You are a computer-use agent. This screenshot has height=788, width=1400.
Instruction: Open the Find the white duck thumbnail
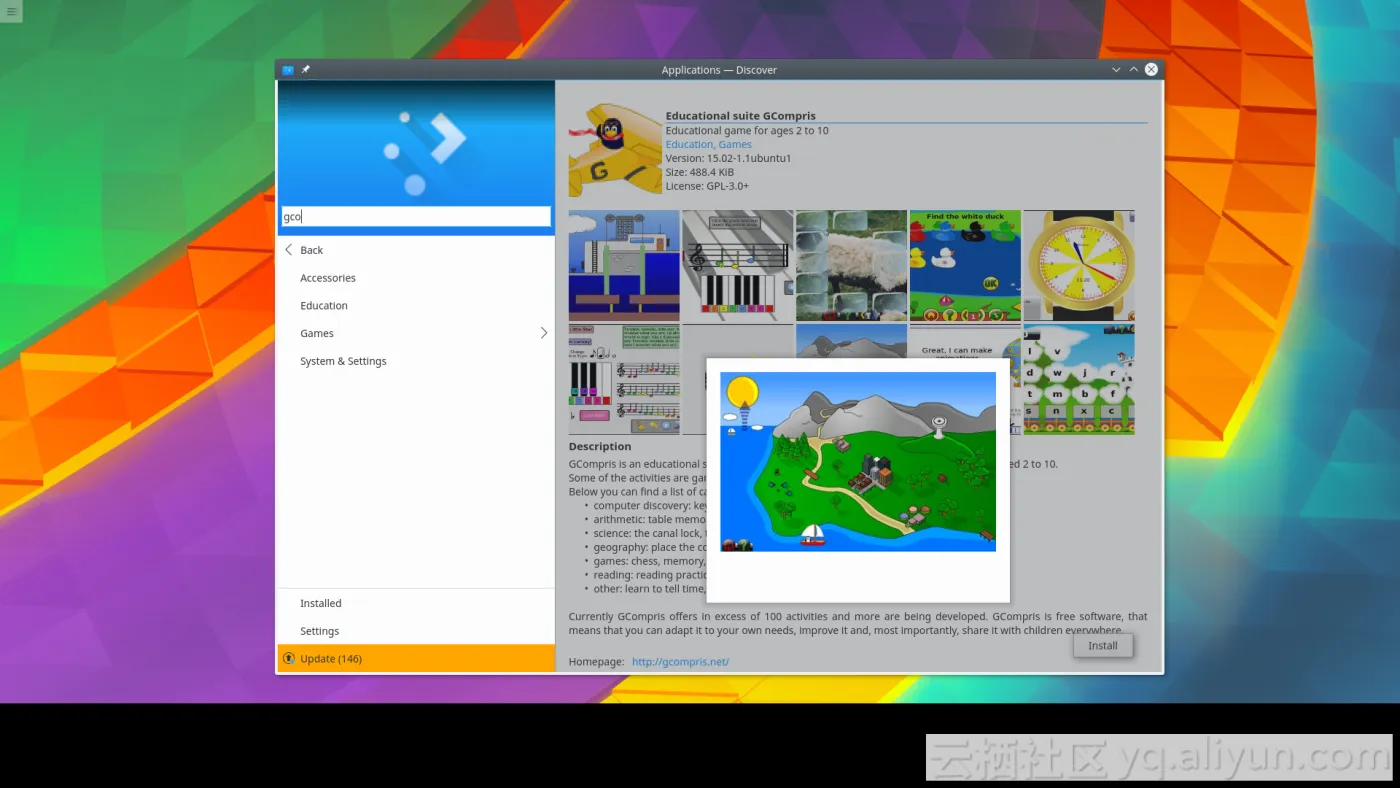pos(965,266)
